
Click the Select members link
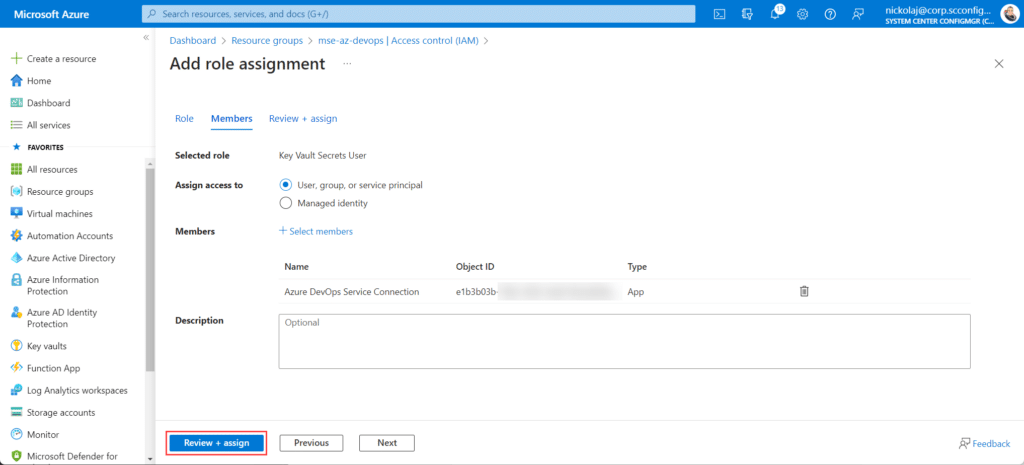point(316,231)
